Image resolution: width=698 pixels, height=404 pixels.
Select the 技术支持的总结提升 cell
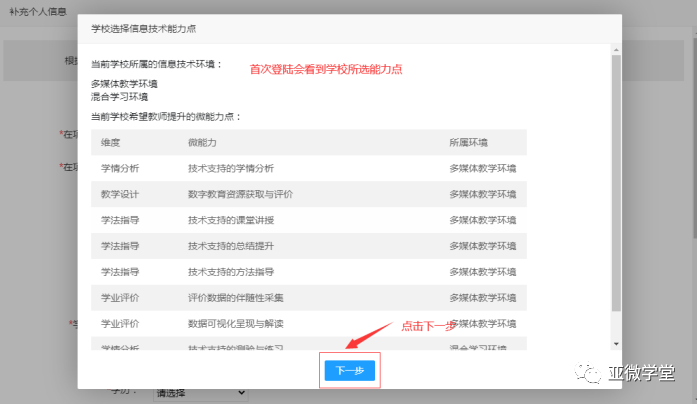coord(231,246)
